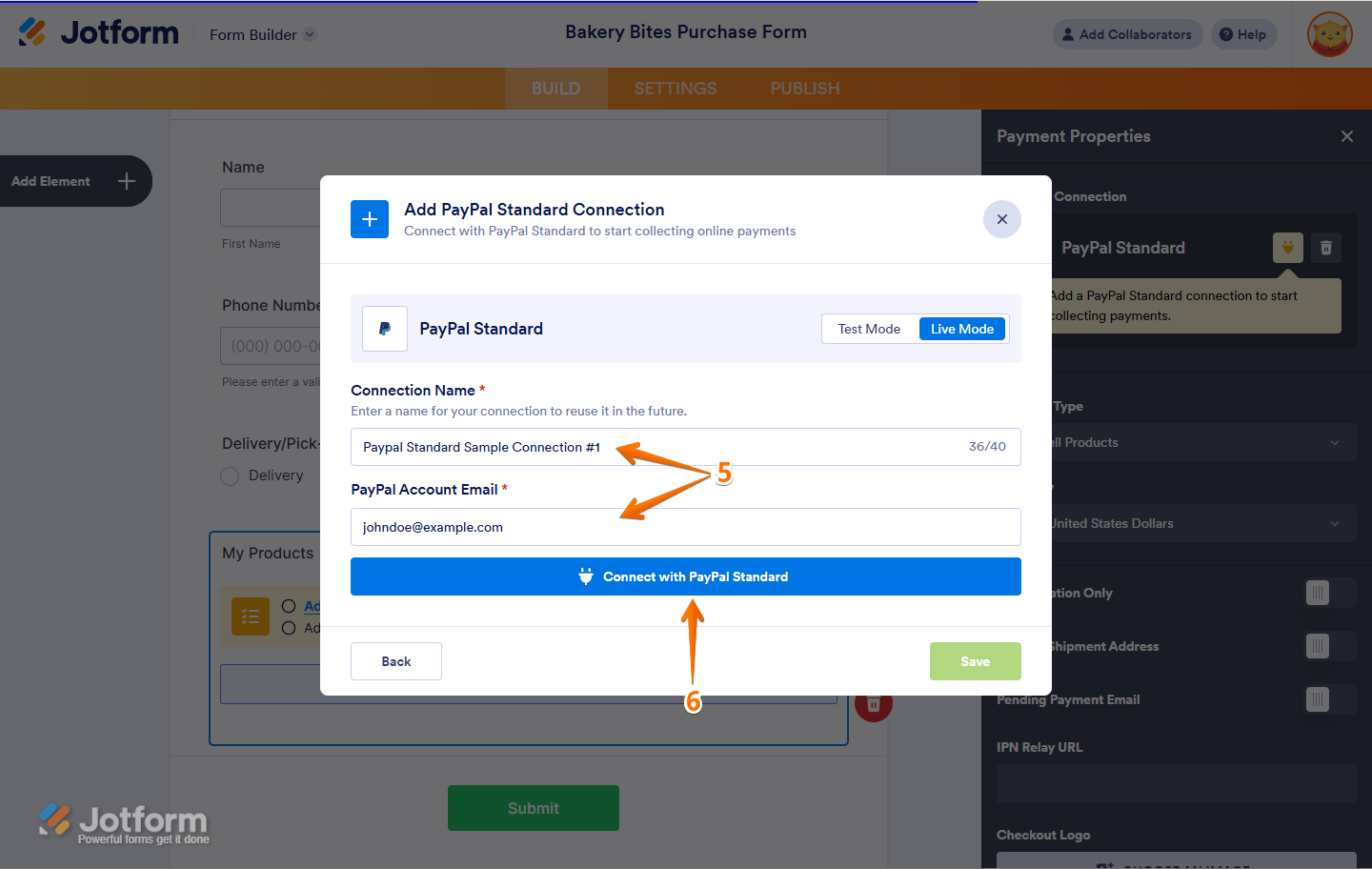Image resolution: width=1372 pixels, height=869 pixels.
Task: Click the blue plus icon in dialog header
Action: coord(370,219)
